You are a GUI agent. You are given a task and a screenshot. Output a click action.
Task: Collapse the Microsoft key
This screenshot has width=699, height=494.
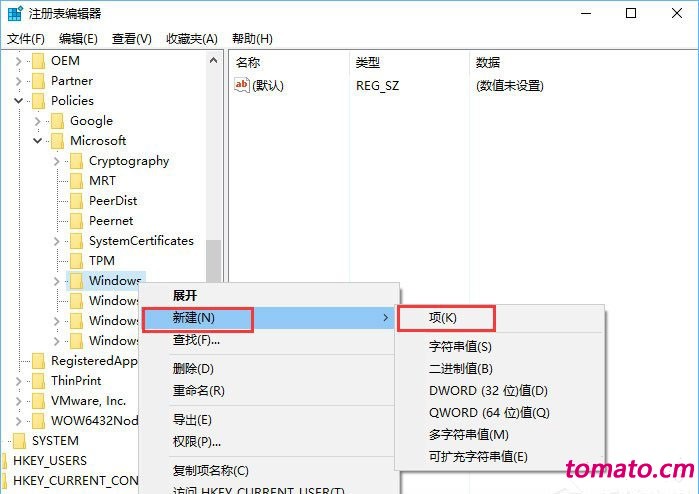(37, 141)
